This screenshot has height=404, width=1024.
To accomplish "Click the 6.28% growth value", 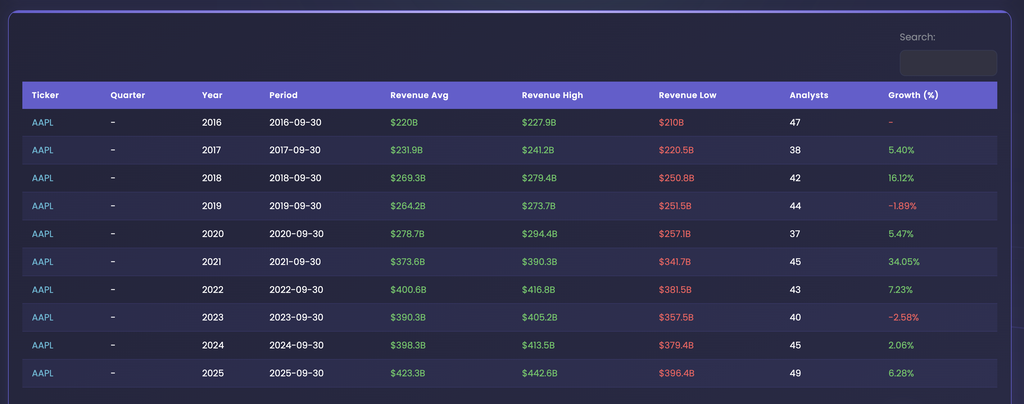I will click(x=901, y=373).
